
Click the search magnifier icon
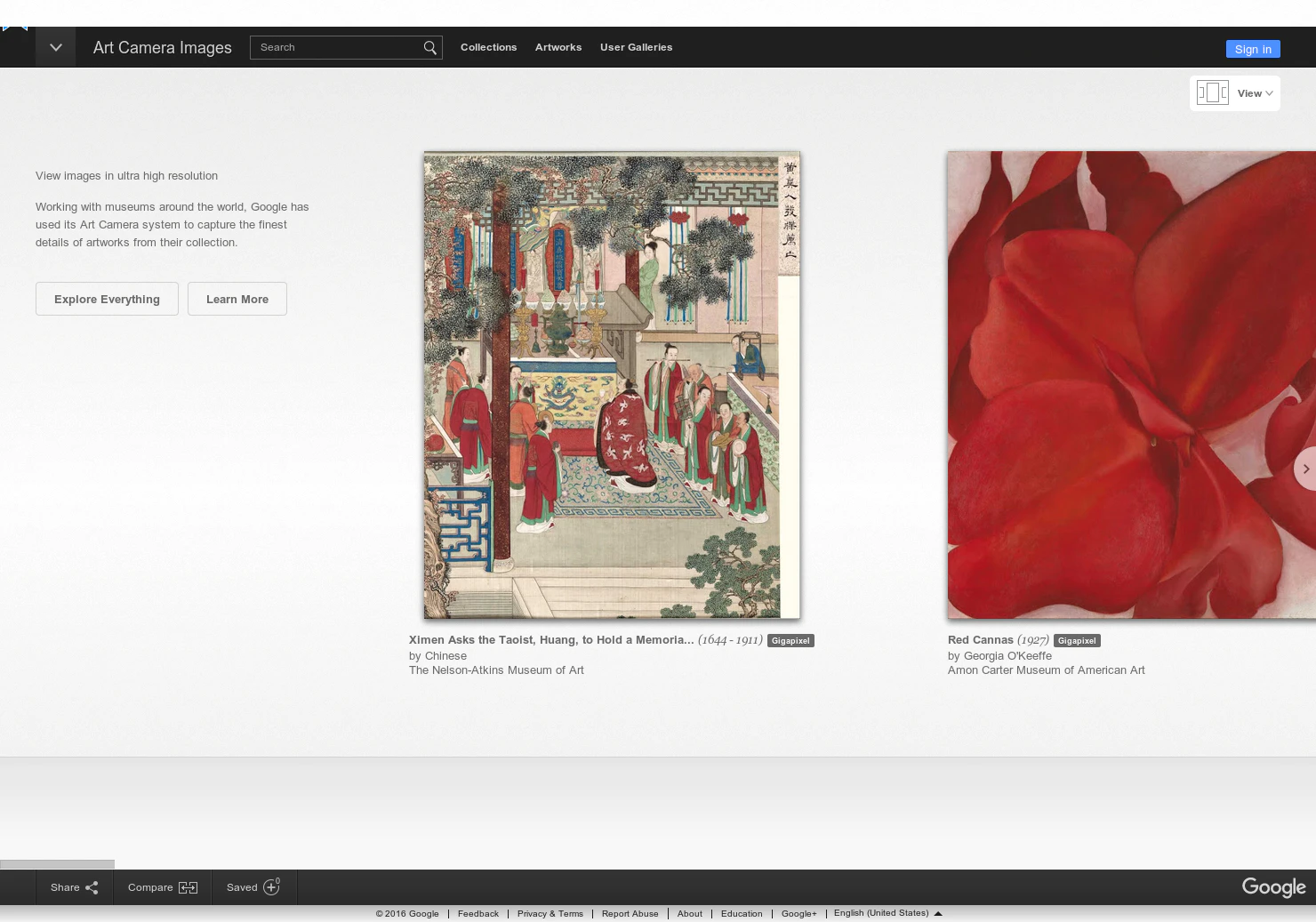tap(430, 47)
